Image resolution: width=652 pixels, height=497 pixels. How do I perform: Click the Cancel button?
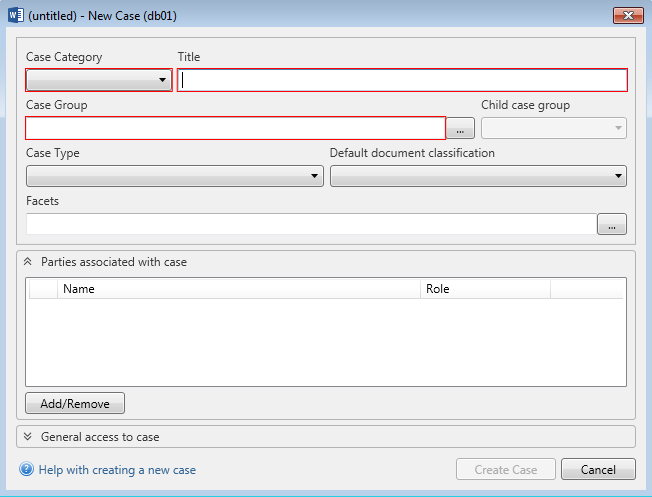pos(598,470)
